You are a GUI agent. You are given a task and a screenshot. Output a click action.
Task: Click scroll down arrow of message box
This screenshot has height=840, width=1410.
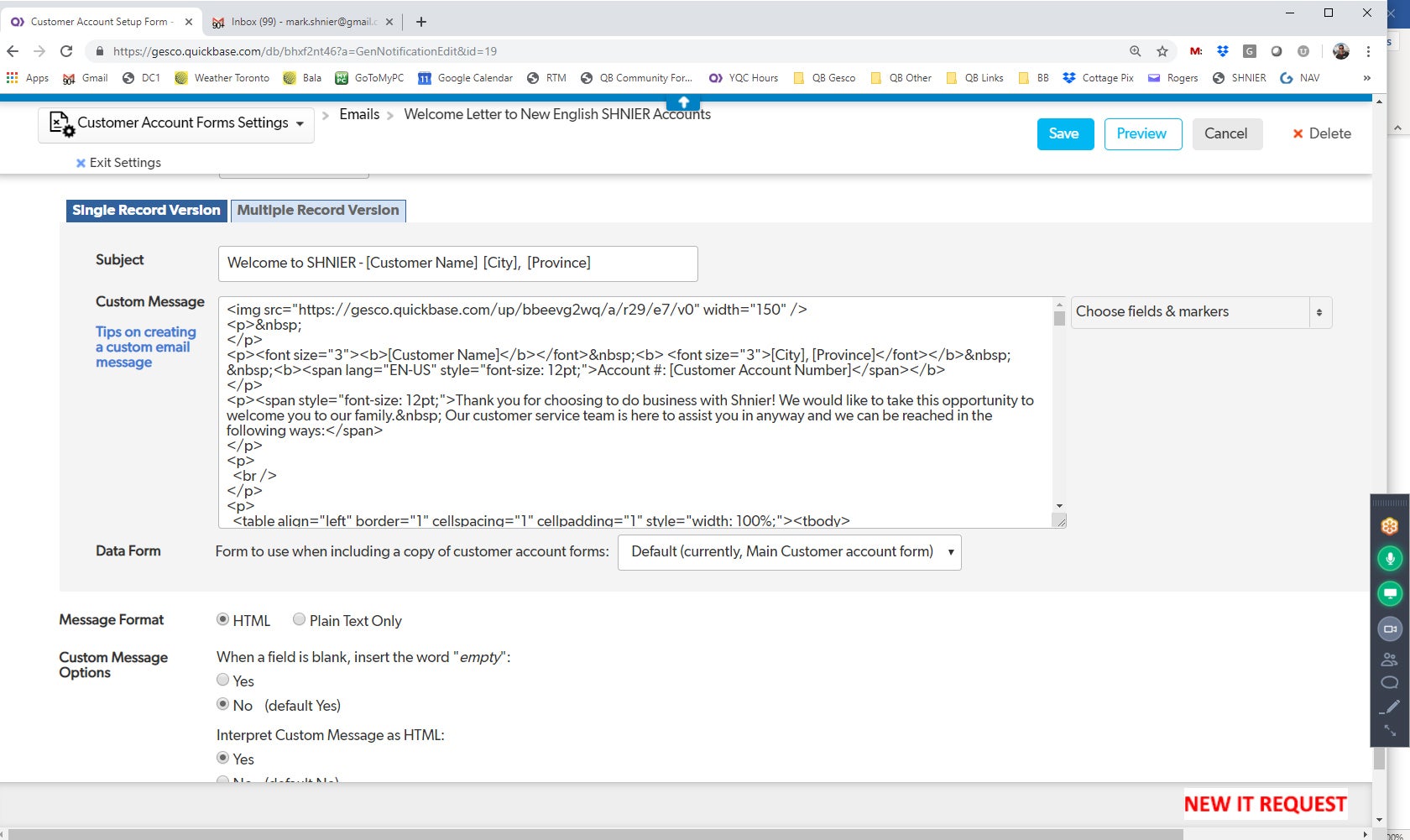click(x=1059, y=506)
